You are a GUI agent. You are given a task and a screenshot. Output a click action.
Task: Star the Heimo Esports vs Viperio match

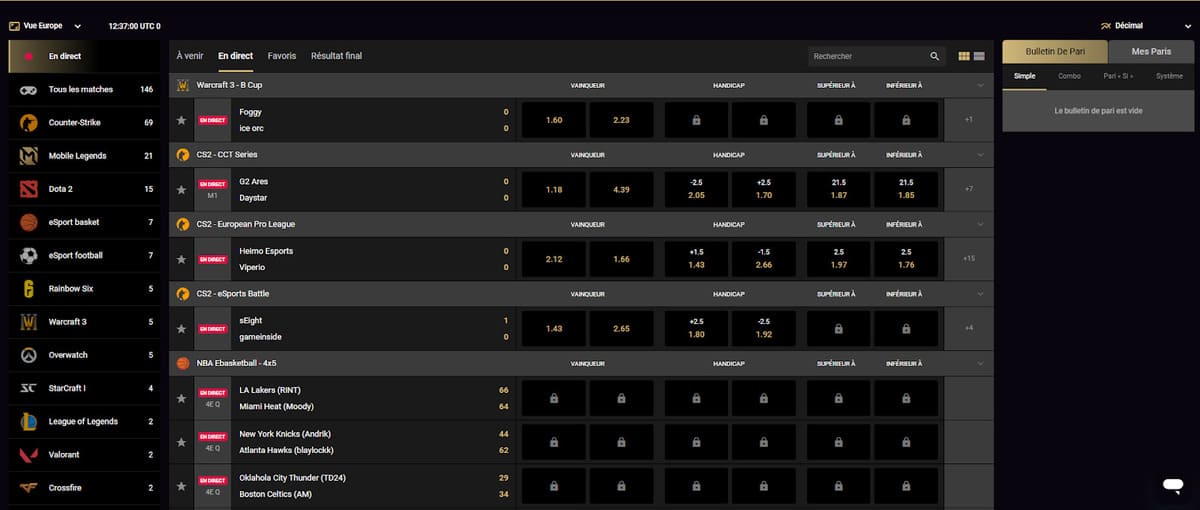point(181,259)
